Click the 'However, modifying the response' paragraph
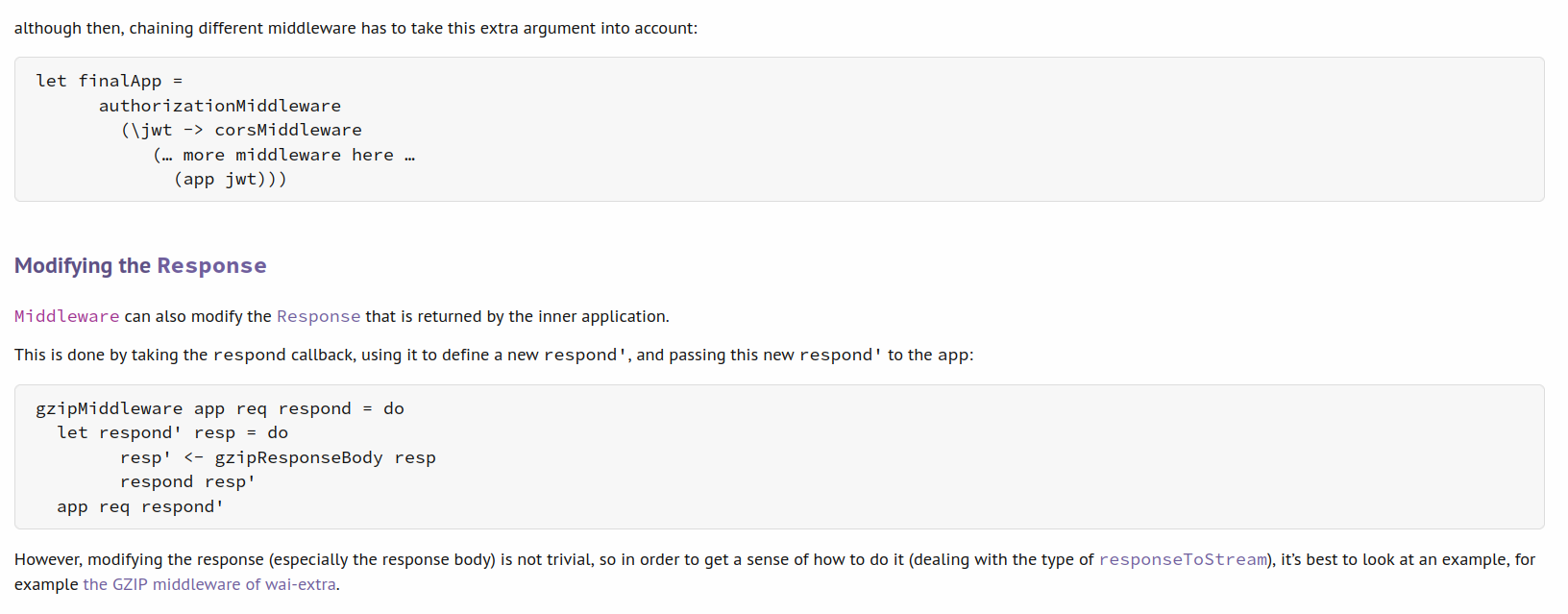 pyautogui.click(x=775, y=572)
